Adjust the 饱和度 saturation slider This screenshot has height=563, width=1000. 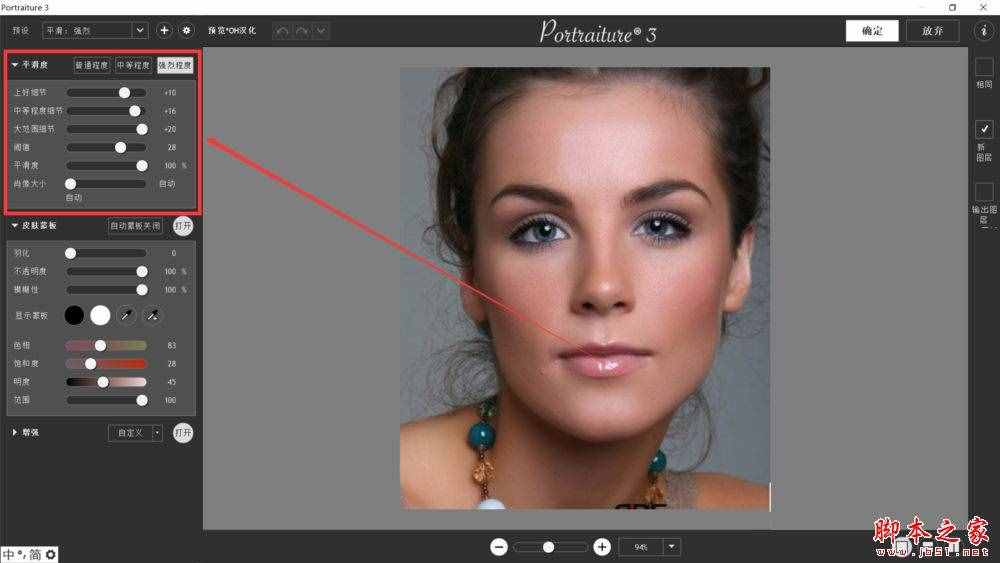point(107,363)
